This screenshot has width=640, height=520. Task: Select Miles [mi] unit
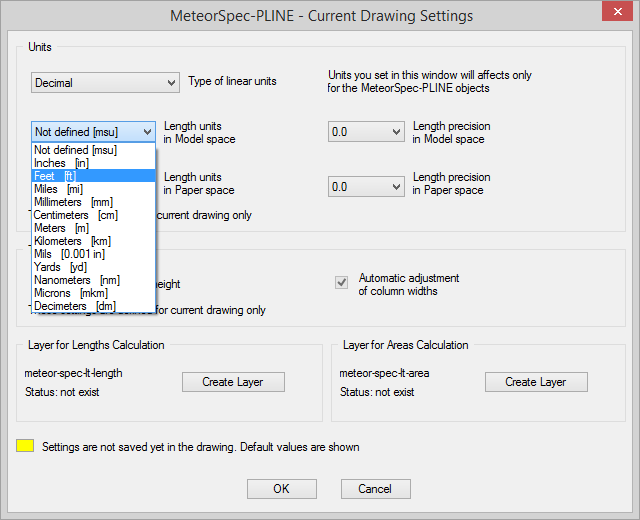93,189
